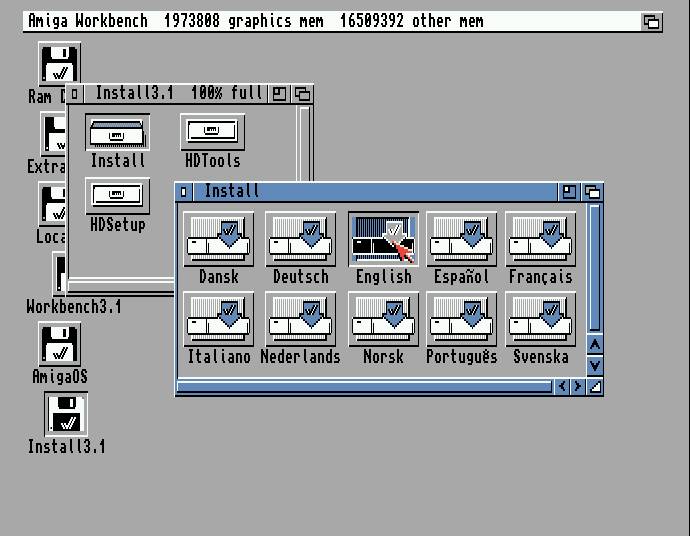Select the Italiano install icon
The image size is (690, 536).
click(x=218, y=320)
